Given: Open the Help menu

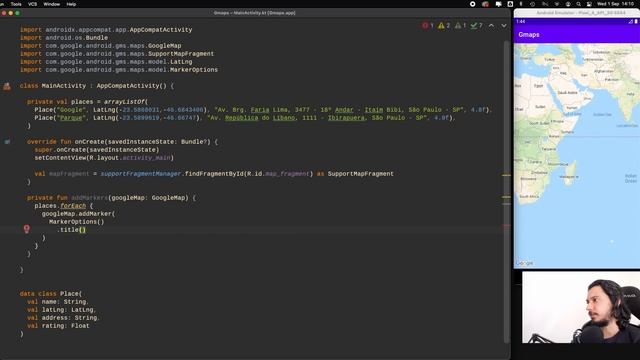Looking at the screenshot, I should click(71, 4).
